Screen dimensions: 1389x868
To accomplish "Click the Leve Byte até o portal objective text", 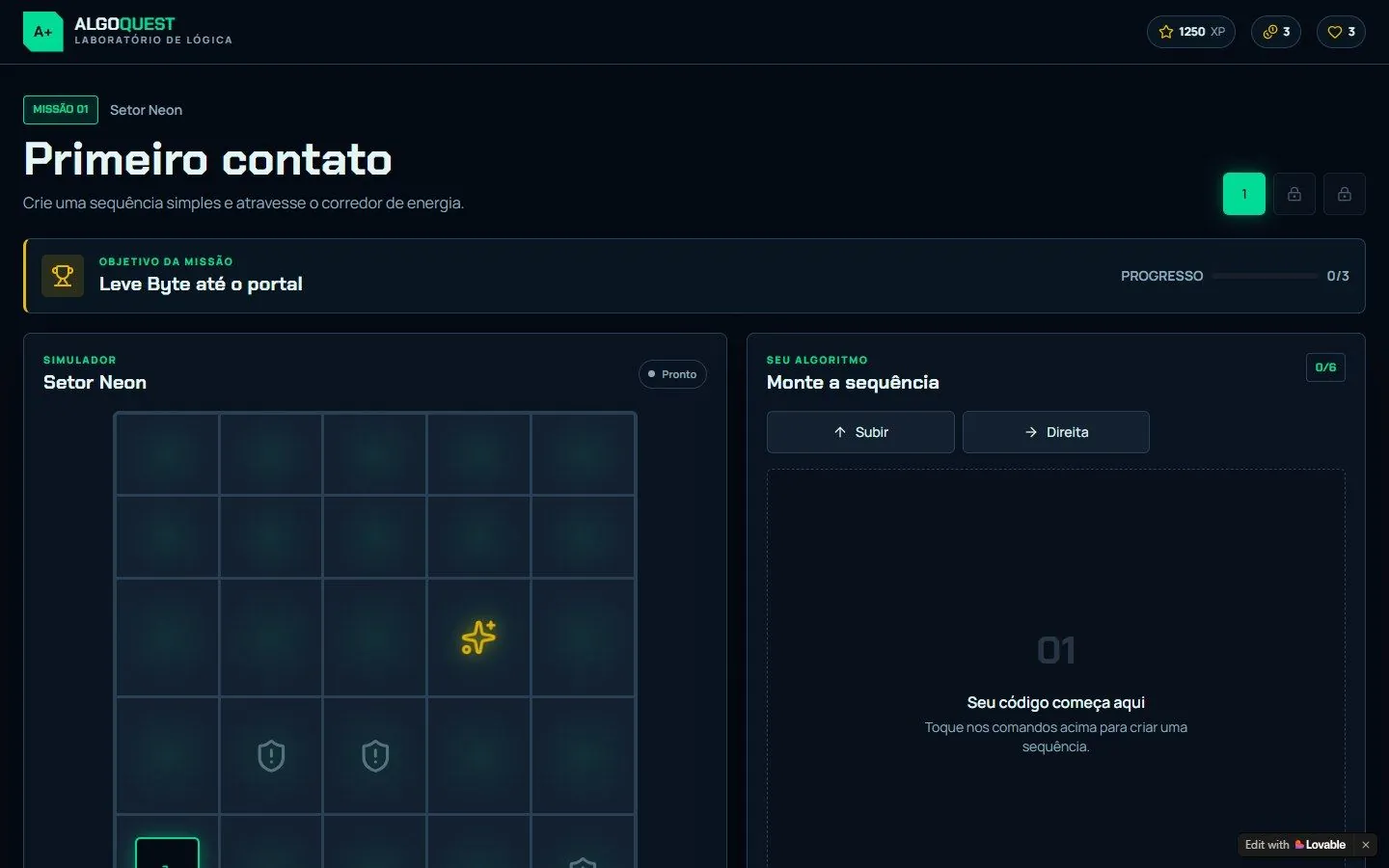I will [x=201, y=284].
